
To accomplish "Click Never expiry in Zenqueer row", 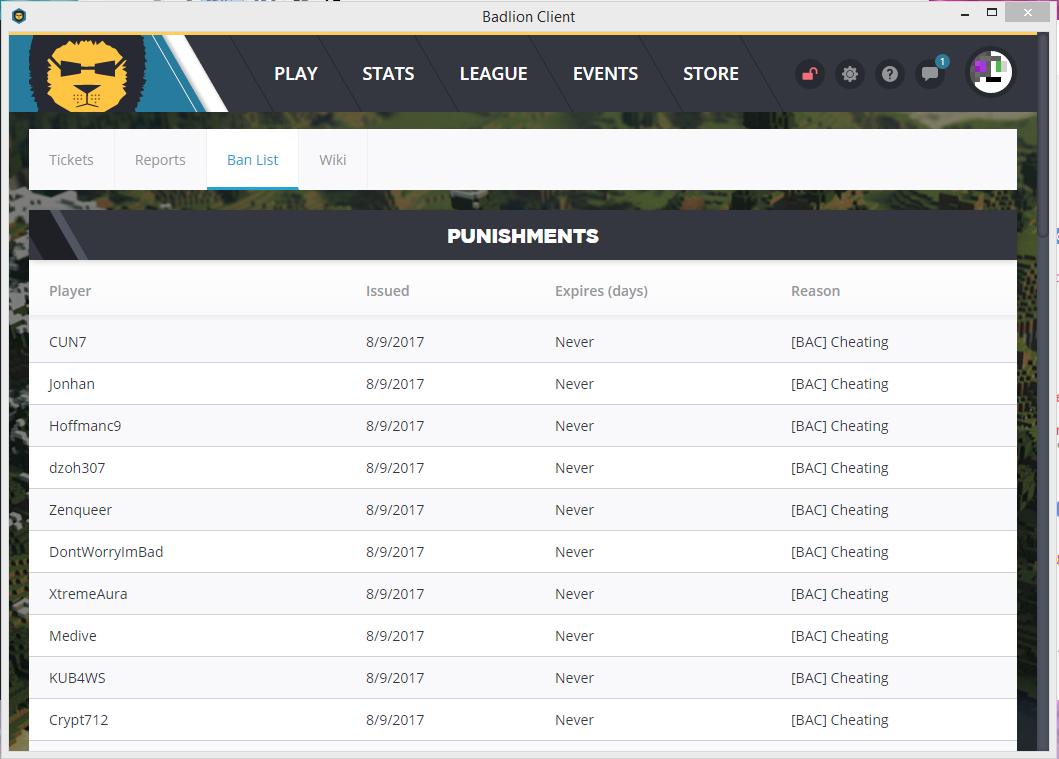I will point(574,511).
